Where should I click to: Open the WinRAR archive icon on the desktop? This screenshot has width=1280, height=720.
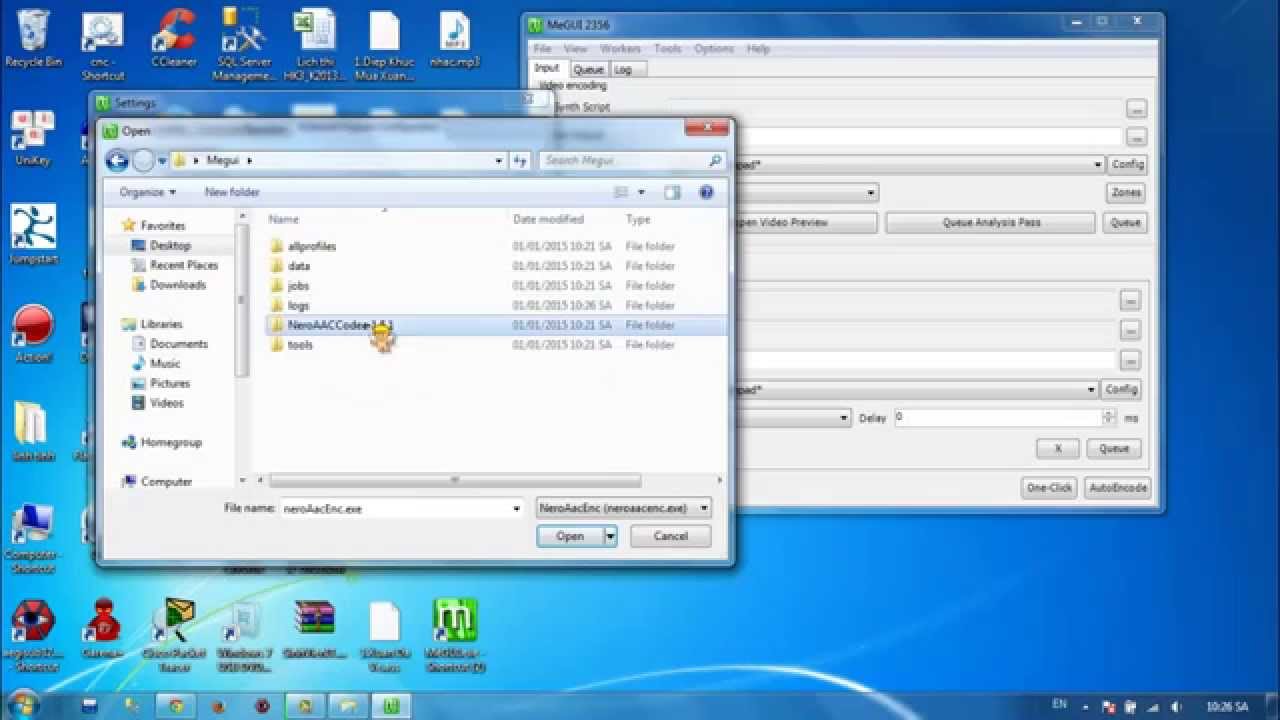314,628
